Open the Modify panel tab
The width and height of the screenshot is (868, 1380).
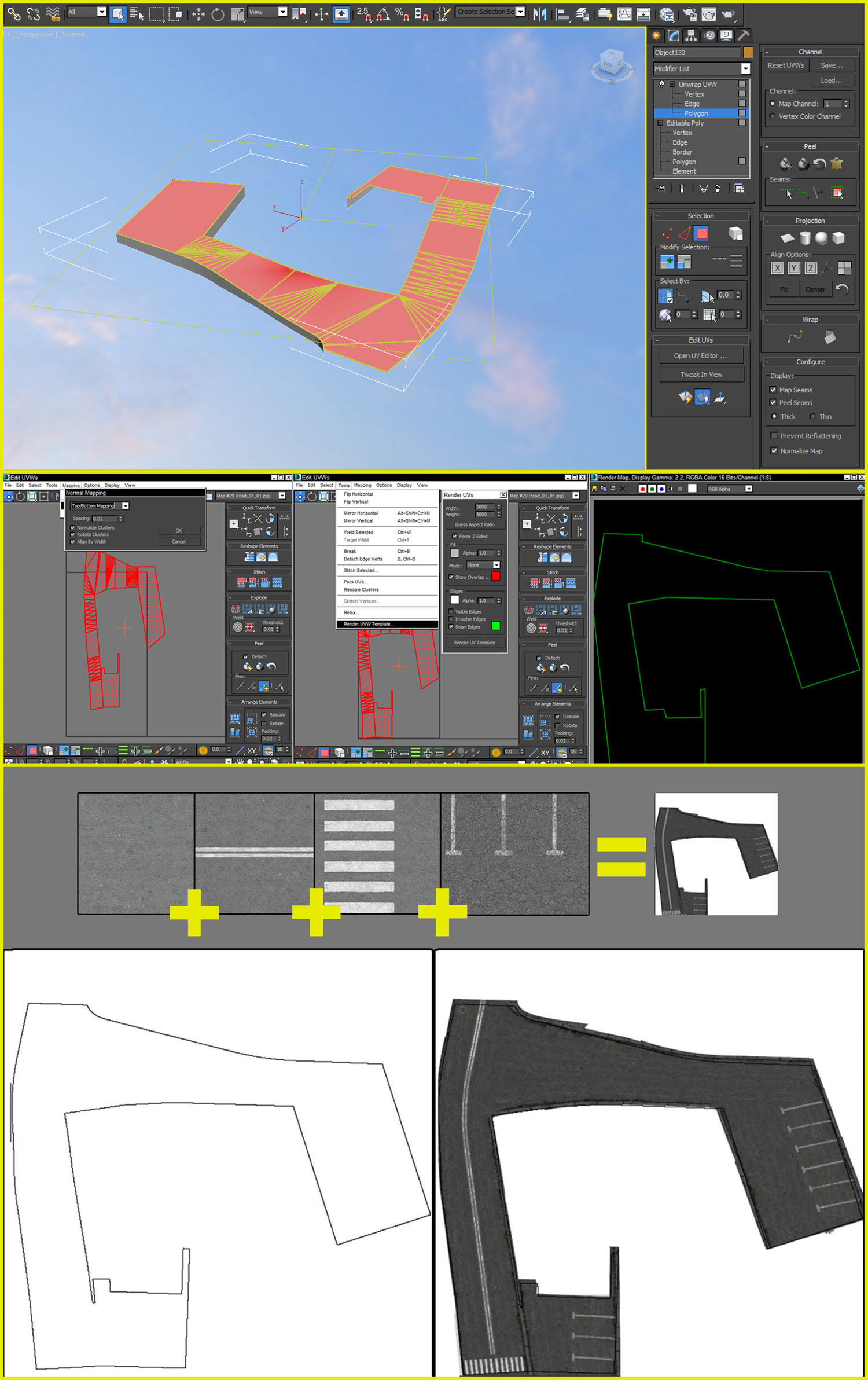tap(674, 36)
